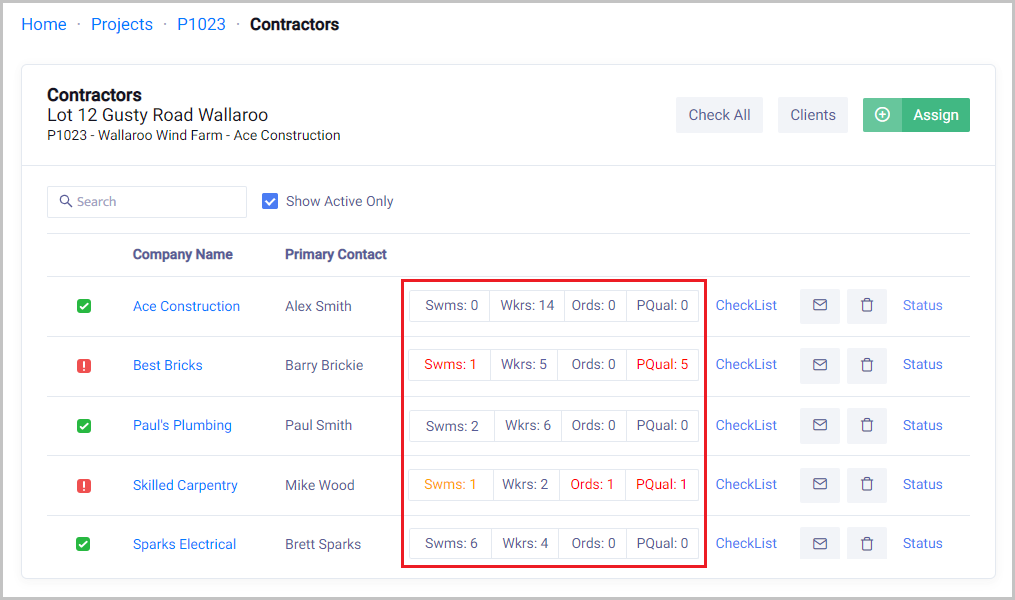The height and width of the screenshot is (600, 1015).
Task: Click the email icon for Ace Construction
Action: click(x=820, y=305)
